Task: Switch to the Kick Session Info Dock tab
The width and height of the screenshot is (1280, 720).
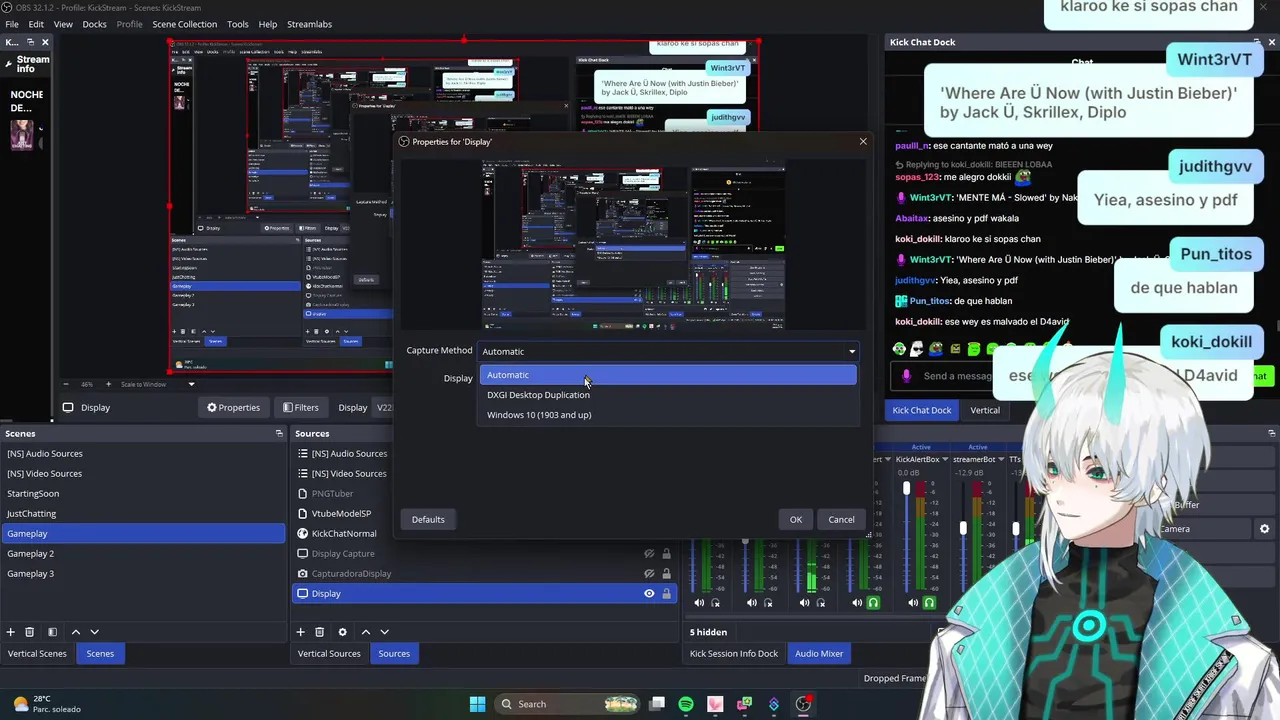Action: click(x=734, y=654)
